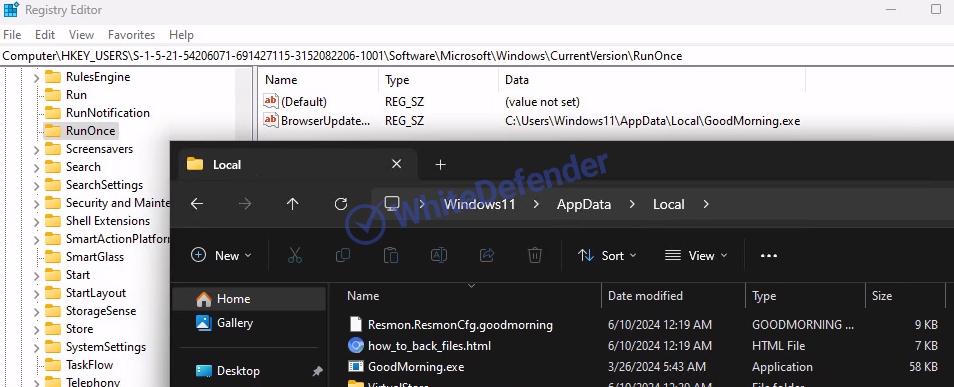954x387 pixels.
Task: Click the GoodMorning.exe data path
Action: tap(652, 121)
